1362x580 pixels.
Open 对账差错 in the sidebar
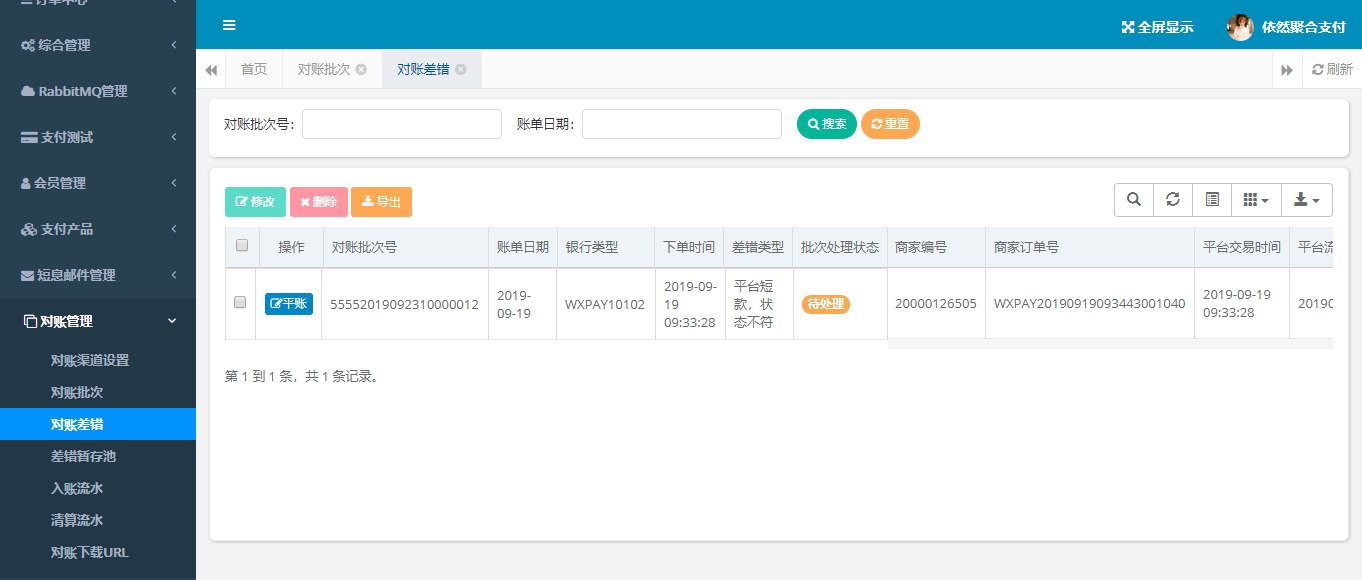coord(98,424)
